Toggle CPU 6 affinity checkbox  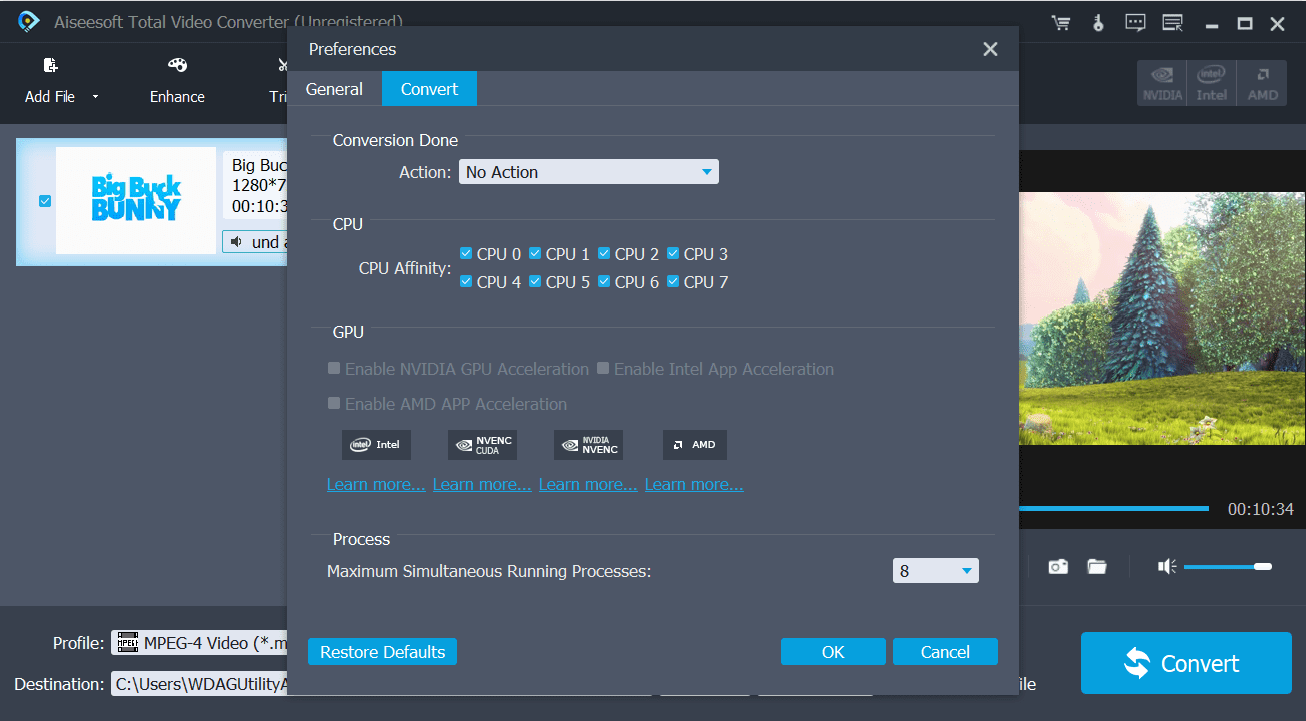pos(604,281)
